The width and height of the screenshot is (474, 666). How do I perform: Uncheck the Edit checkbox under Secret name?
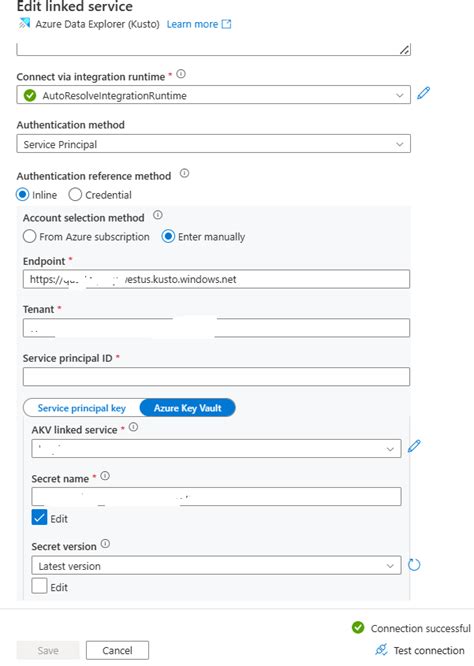pos(39,518)
